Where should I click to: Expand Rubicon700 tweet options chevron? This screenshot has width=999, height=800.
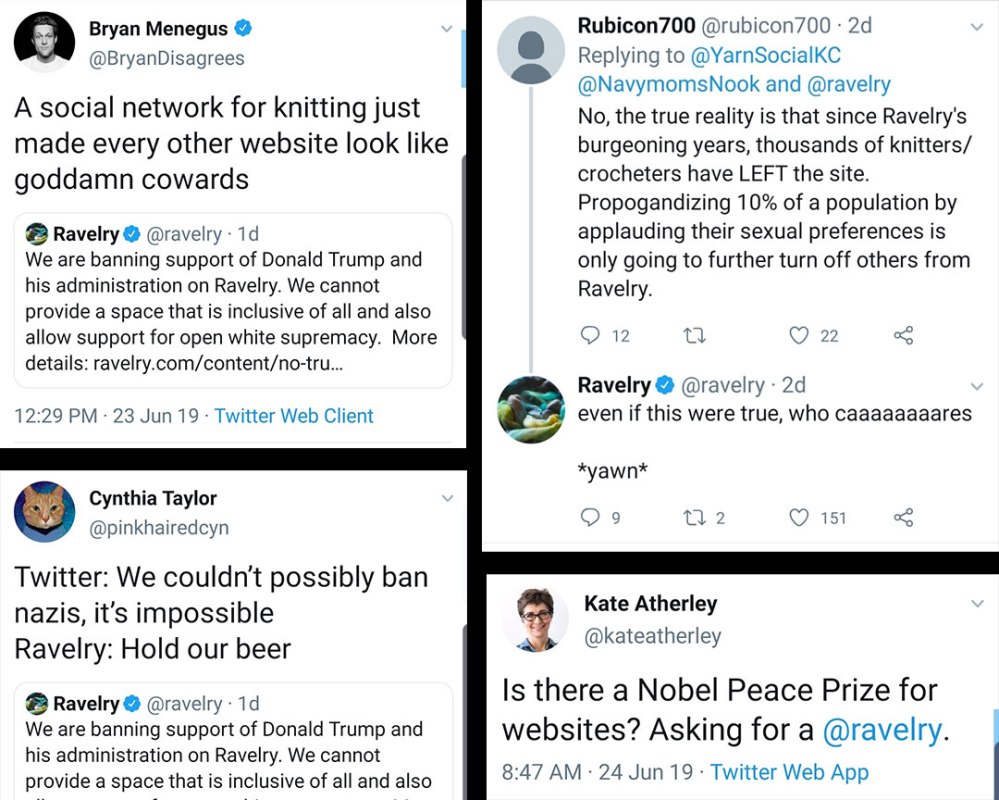(x=977, y=27)
